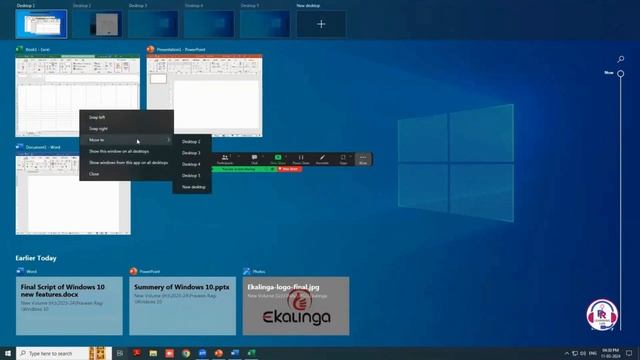640x360 pixels.
Task: Expand the Chat caret in Zoom toolbar
Action: (x=263, y=156)
